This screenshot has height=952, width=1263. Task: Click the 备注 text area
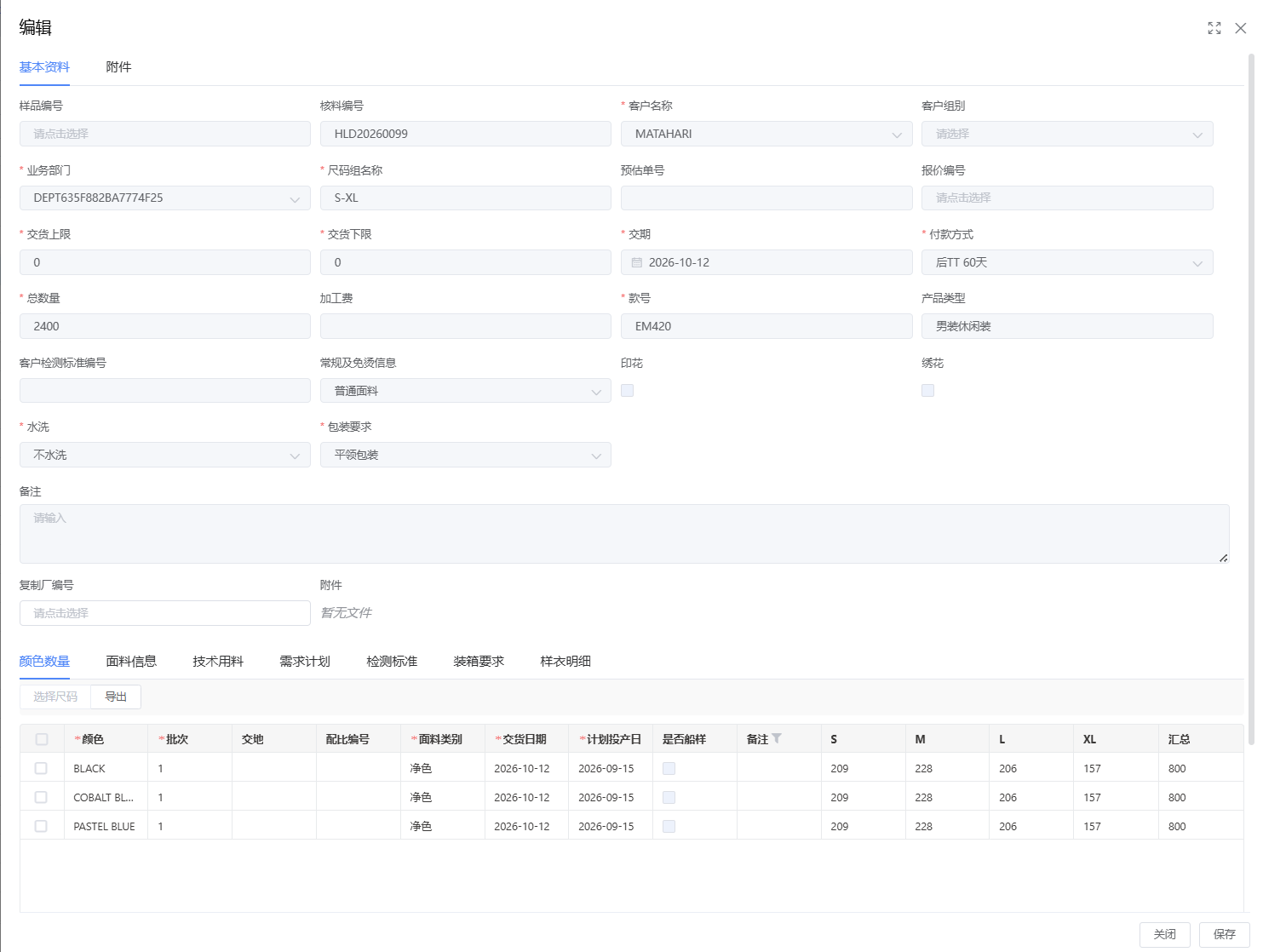(x=624, y=534)
